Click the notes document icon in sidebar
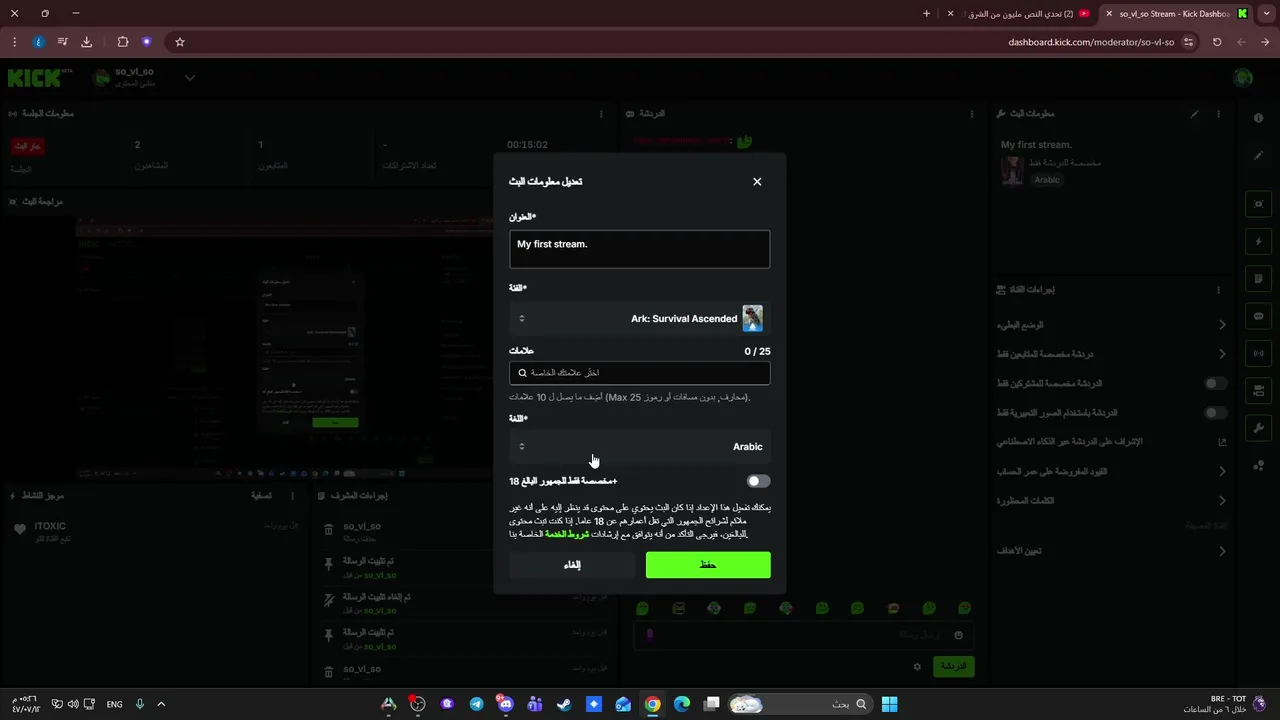The image size is (1280, 720). pos(1259,279)
